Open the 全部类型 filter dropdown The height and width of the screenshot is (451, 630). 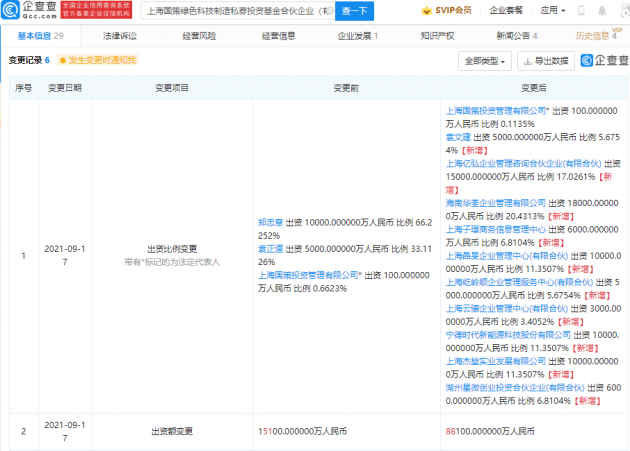point(485,61)
